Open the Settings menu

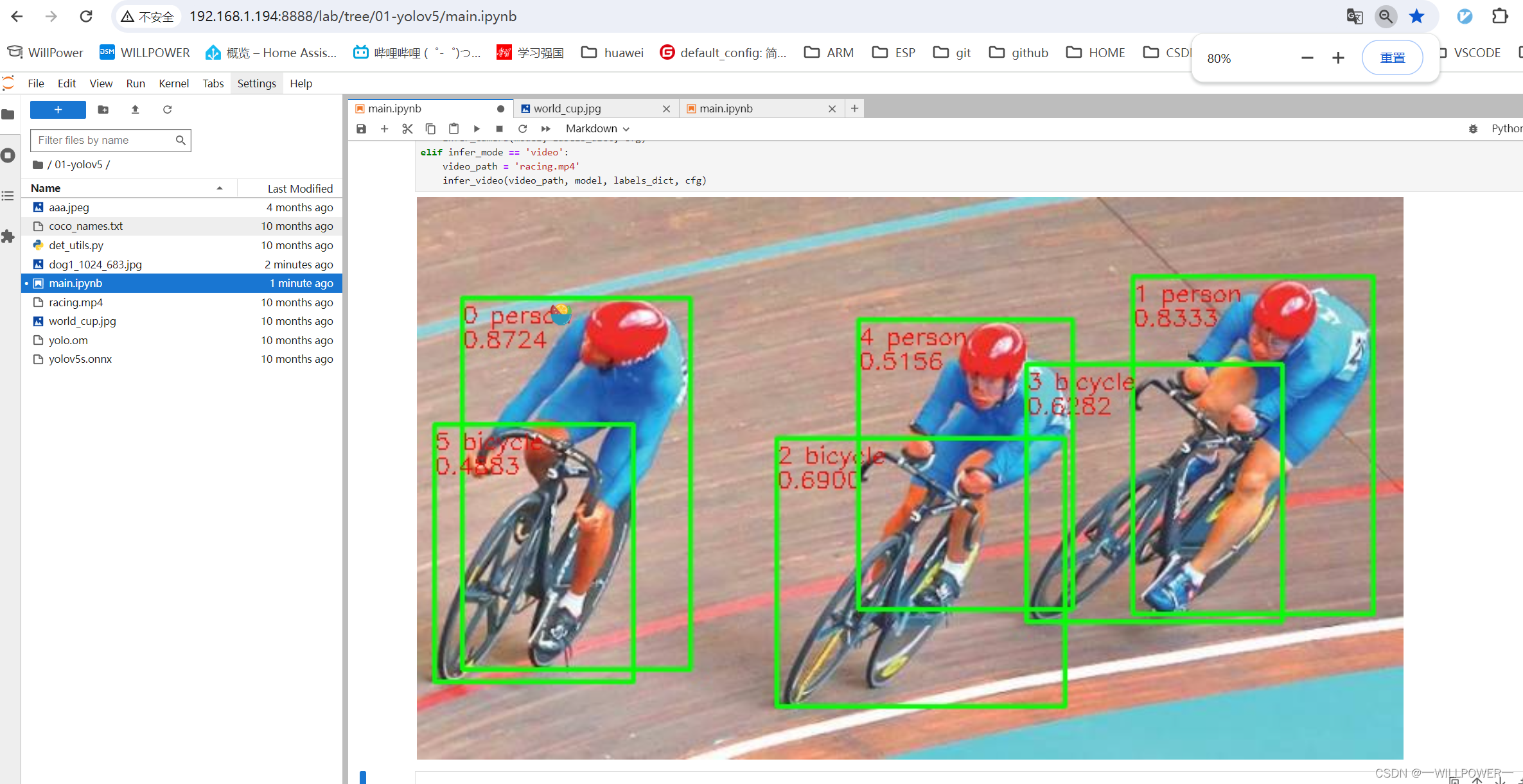(257, 83)
